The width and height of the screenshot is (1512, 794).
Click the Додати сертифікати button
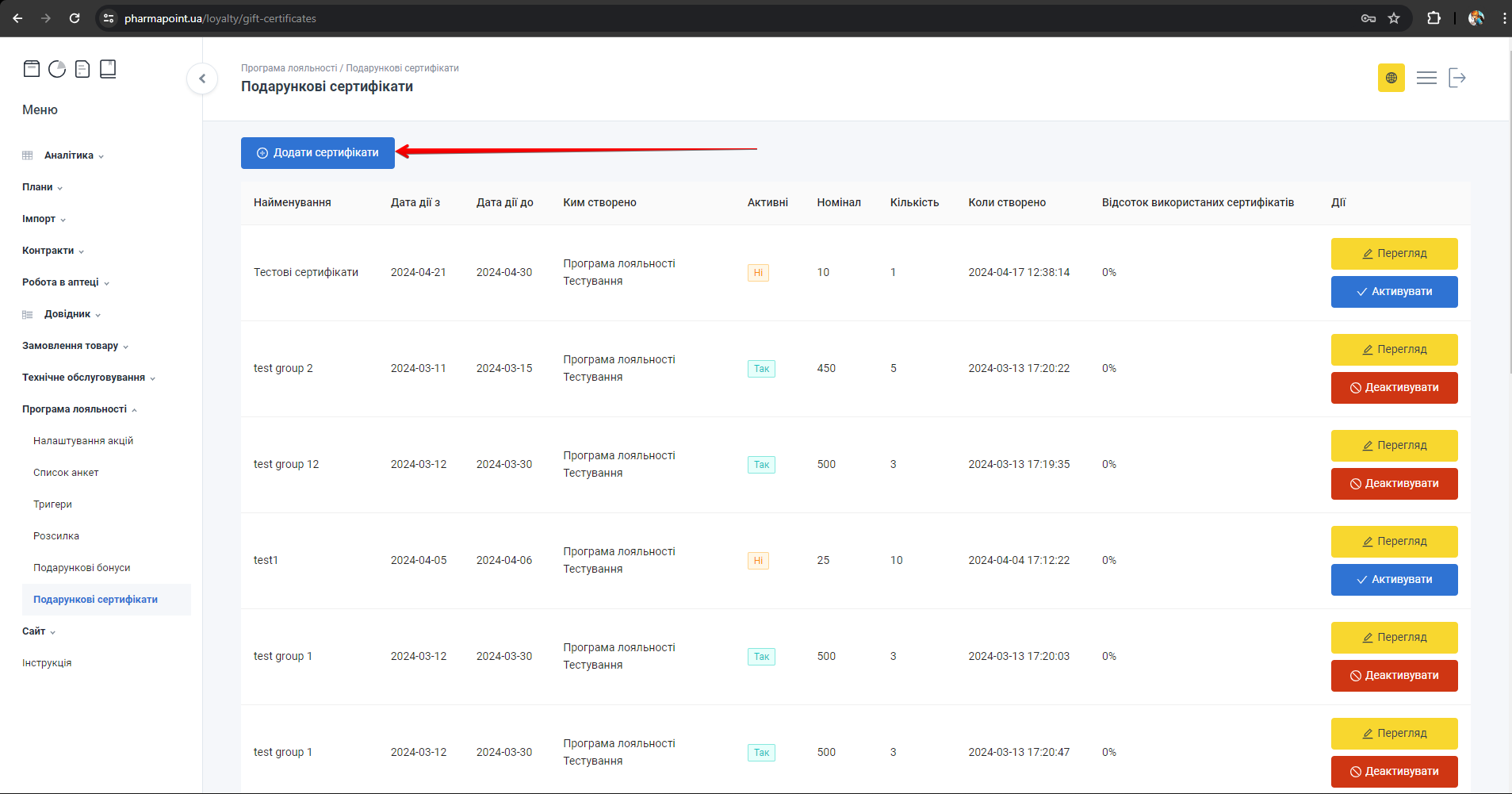click(318, 153)
